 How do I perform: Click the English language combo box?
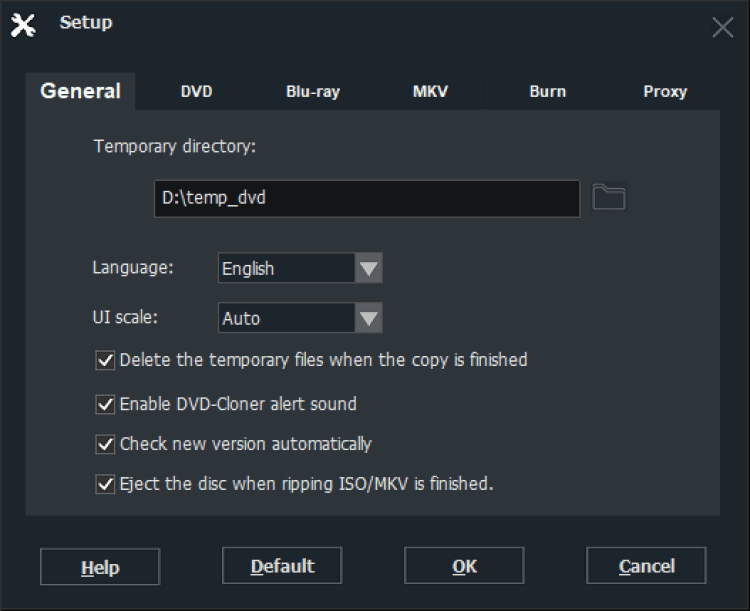click(286, 268)
